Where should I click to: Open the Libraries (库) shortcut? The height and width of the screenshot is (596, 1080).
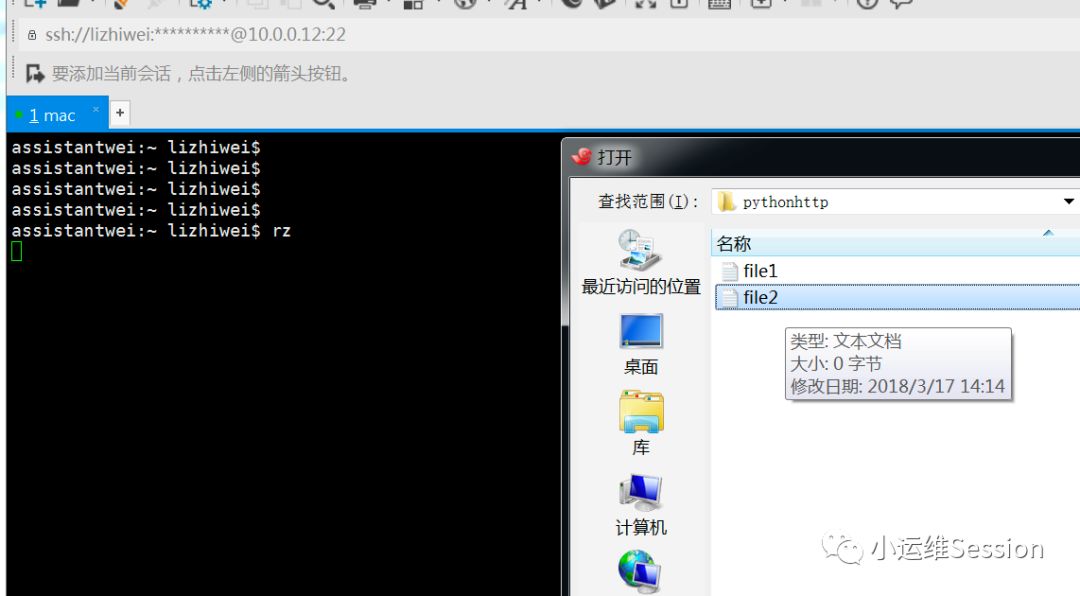coord(641,423)
